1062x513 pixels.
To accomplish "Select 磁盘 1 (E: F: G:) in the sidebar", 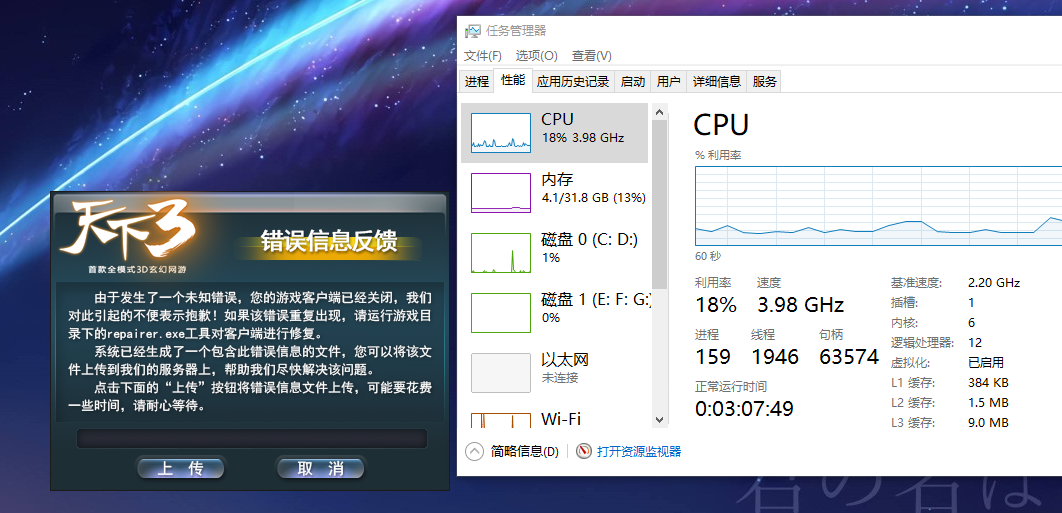I will pos(554,312).
